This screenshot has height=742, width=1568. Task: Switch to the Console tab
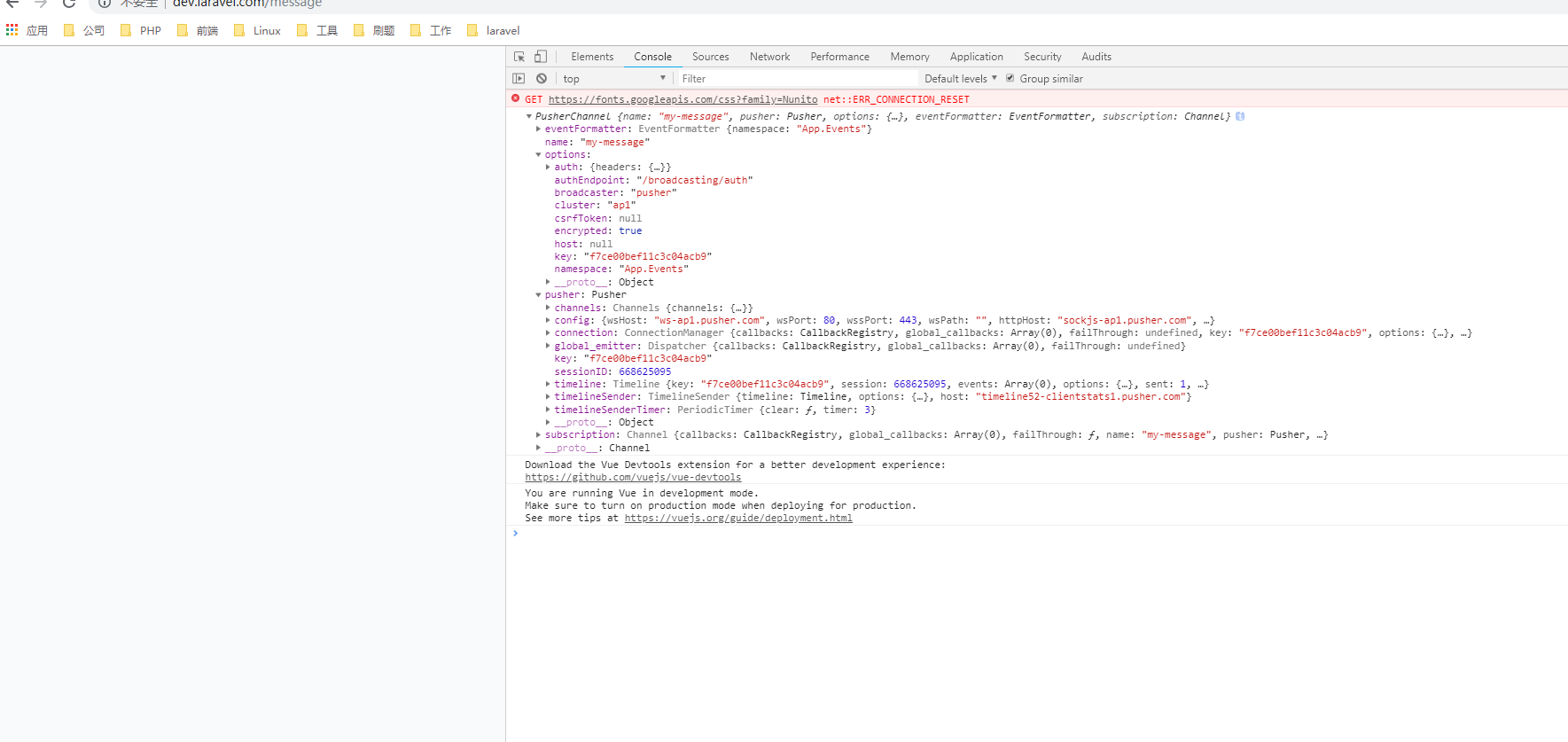point(652,57)
